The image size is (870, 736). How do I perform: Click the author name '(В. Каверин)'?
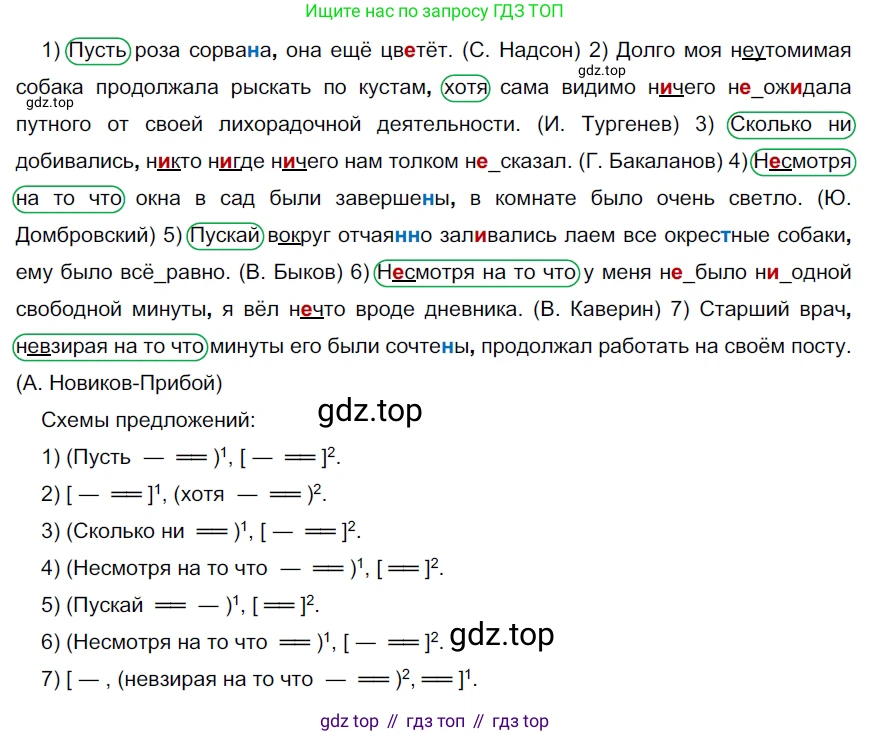597,309
